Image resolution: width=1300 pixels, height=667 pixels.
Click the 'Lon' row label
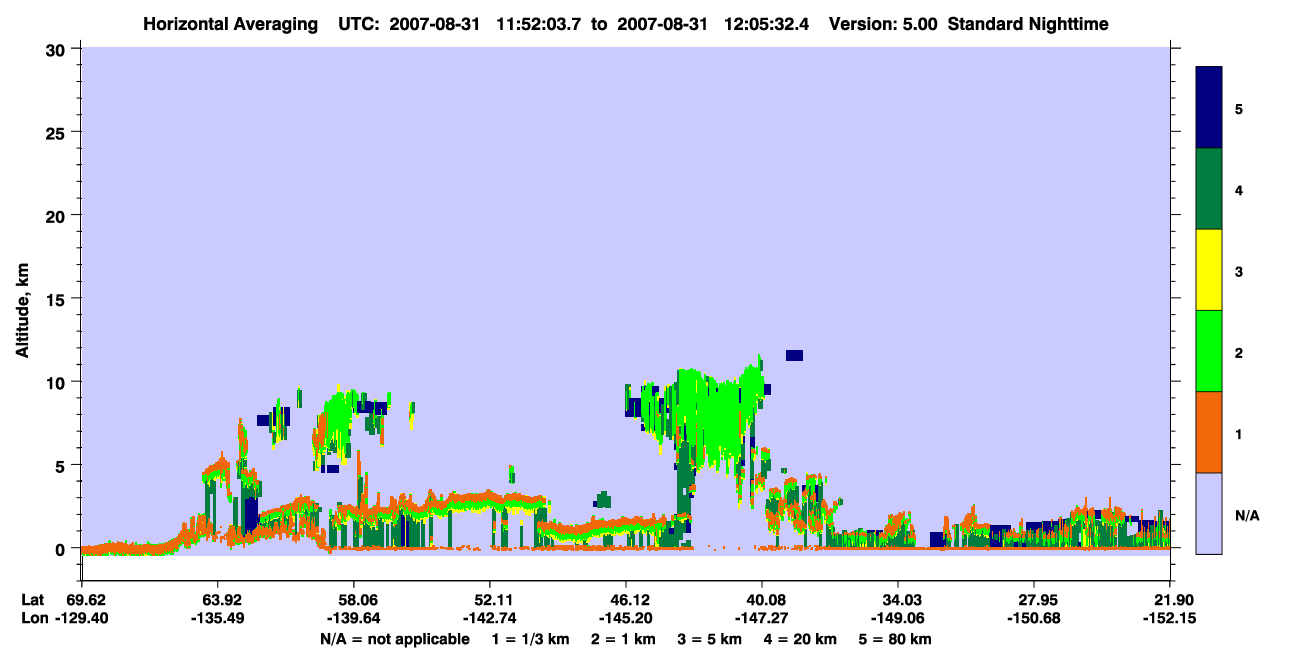point(33,618)
